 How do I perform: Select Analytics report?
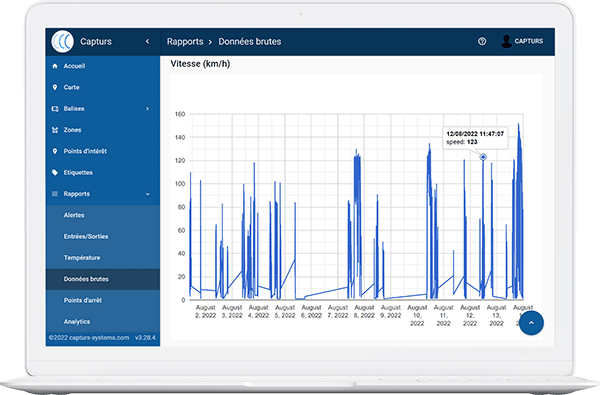coord(103,322)
